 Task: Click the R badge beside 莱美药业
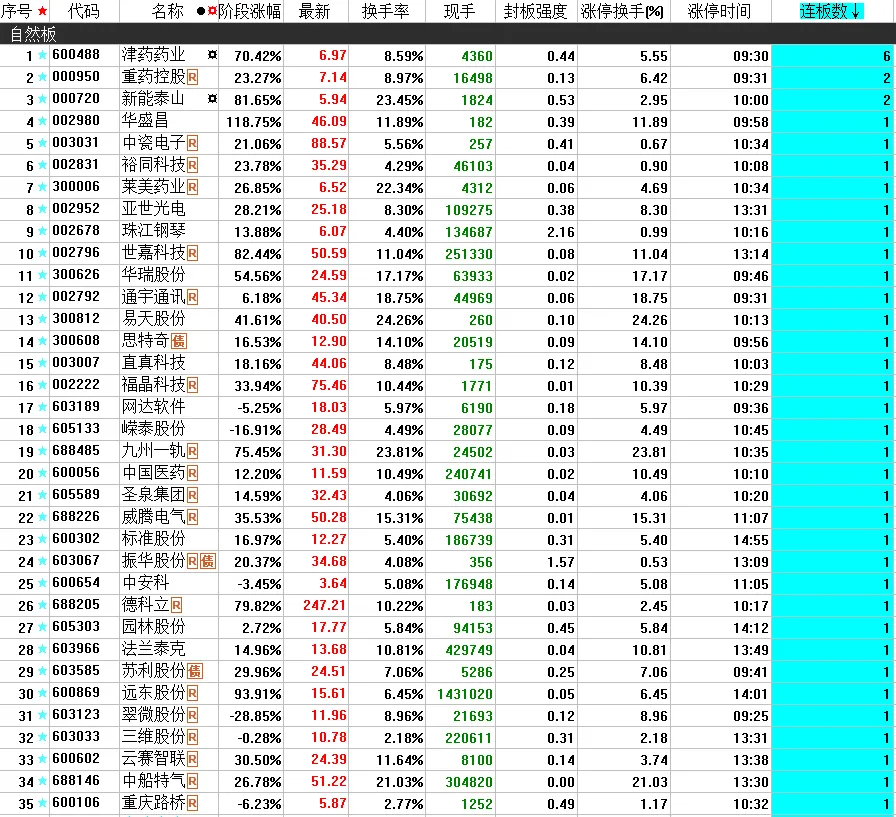tap(193, 187)
